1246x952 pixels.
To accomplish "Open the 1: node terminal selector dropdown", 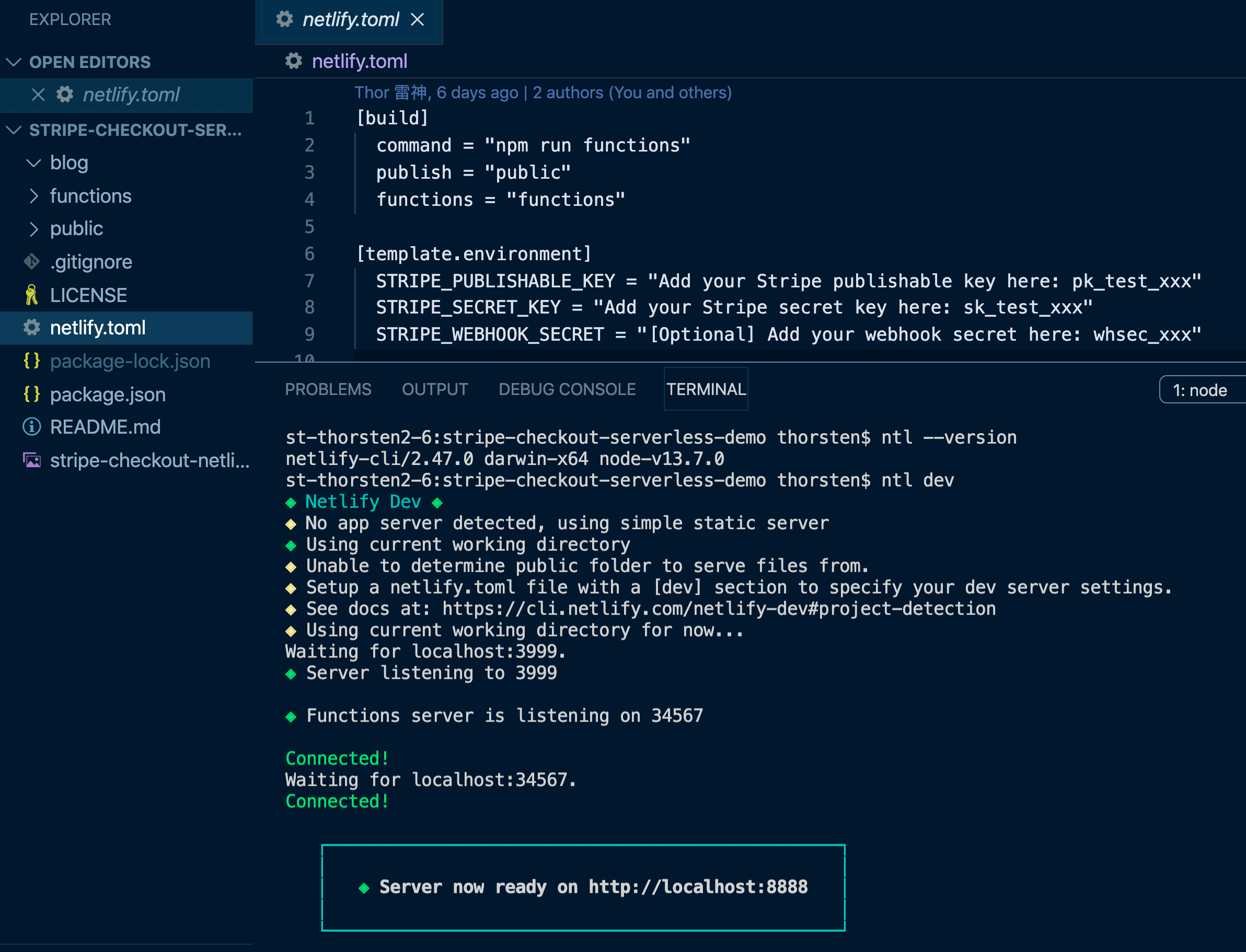I will (1202, 390).
